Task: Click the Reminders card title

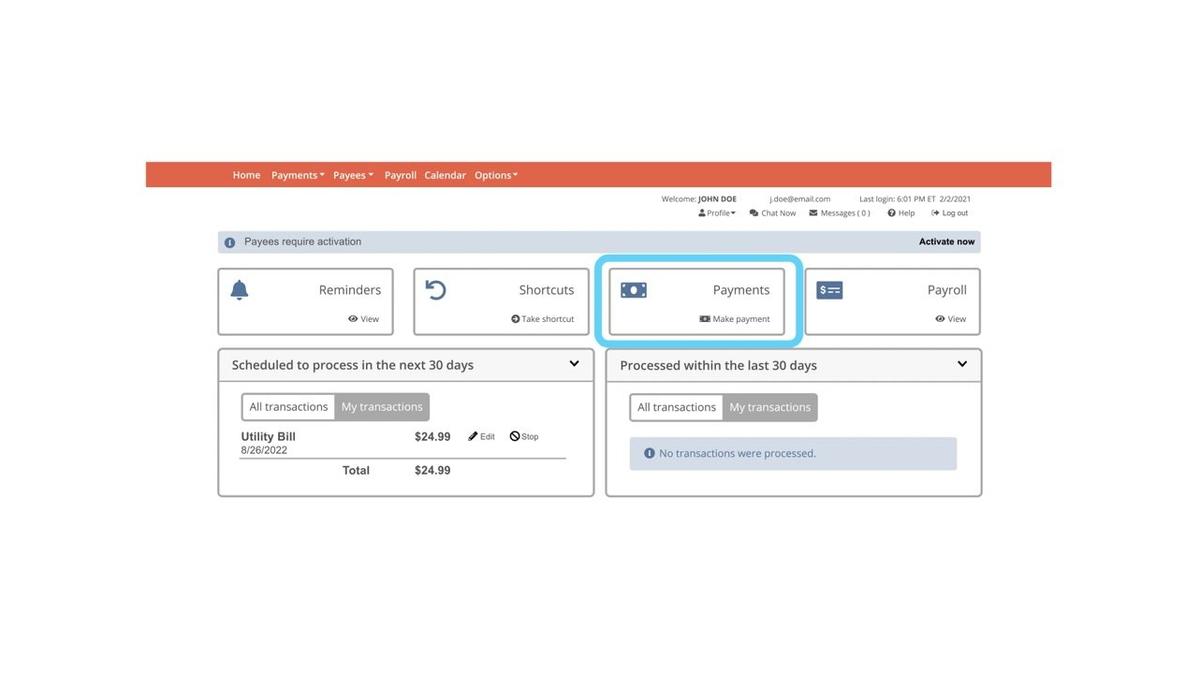Action: point(350,290)
